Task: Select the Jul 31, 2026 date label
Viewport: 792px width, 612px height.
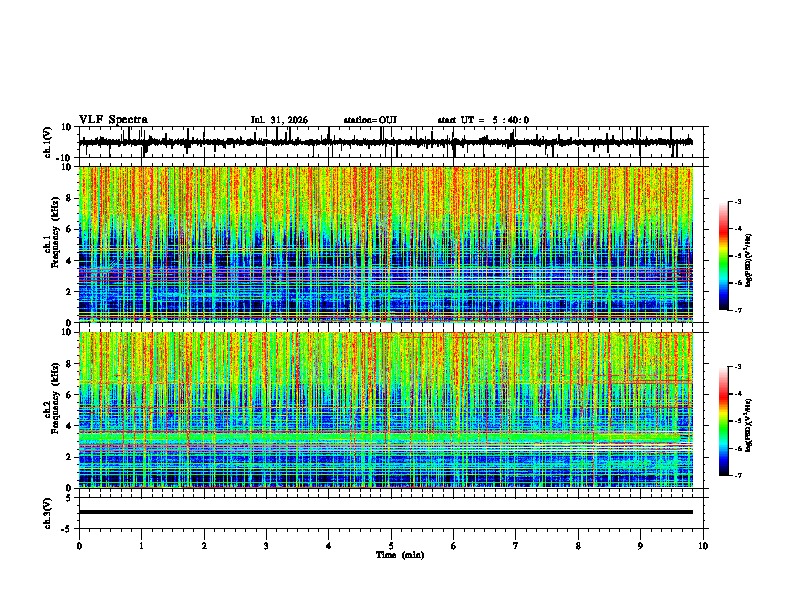Action: tap(279, 120)
